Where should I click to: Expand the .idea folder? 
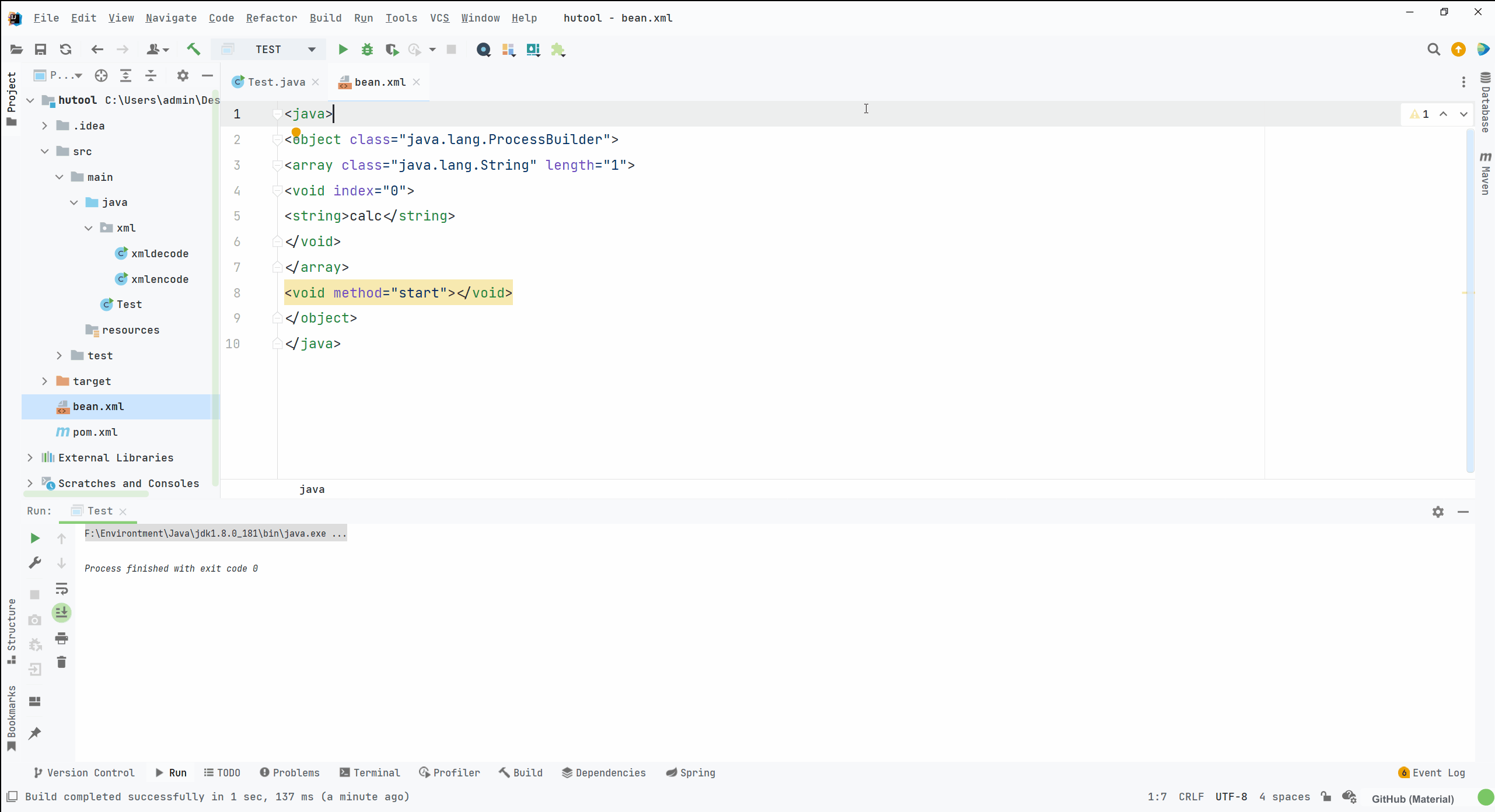tap(44, 125)
